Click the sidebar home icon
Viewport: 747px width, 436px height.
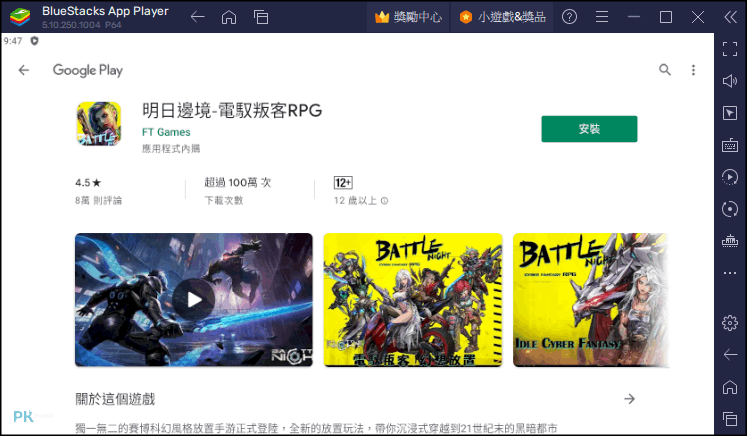tap(730, 387)
